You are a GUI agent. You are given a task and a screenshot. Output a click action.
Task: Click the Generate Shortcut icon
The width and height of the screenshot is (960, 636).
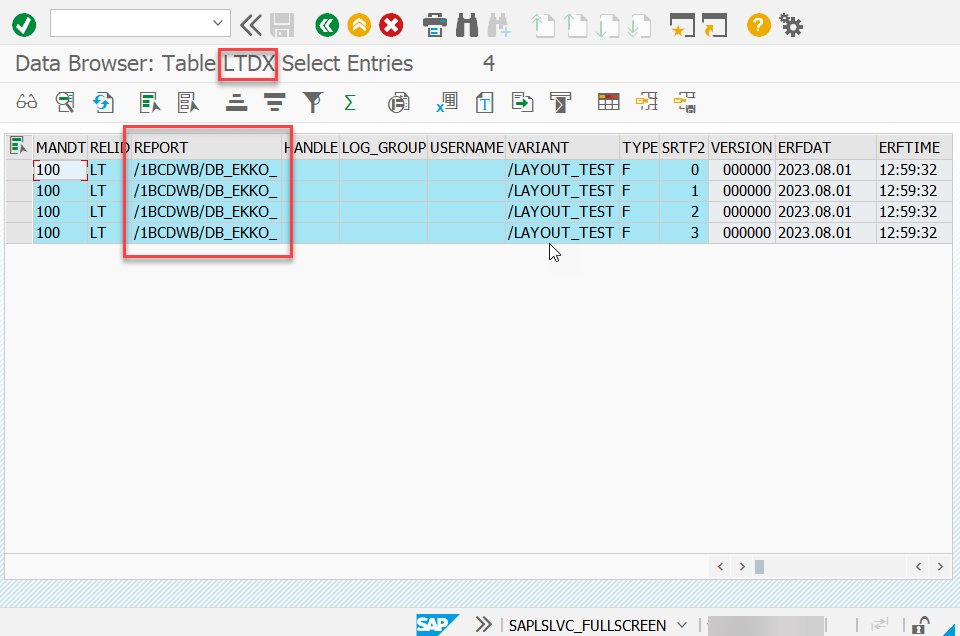pyautogui.click(x=714, y=25)
